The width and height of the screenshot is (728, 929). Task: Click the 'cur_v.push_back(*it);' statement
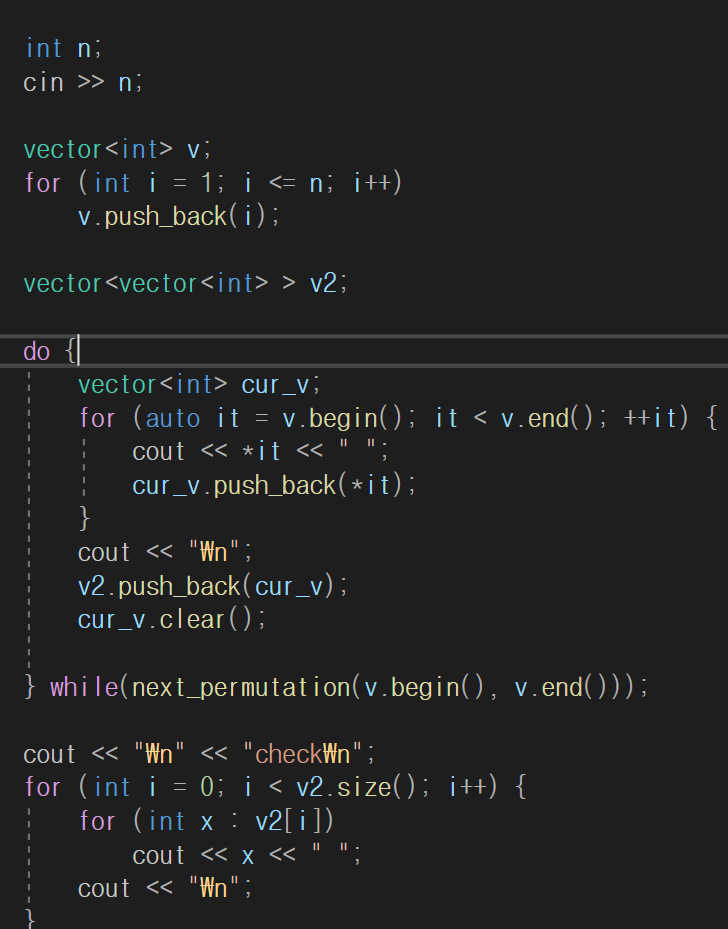click(x=274, y=486)
